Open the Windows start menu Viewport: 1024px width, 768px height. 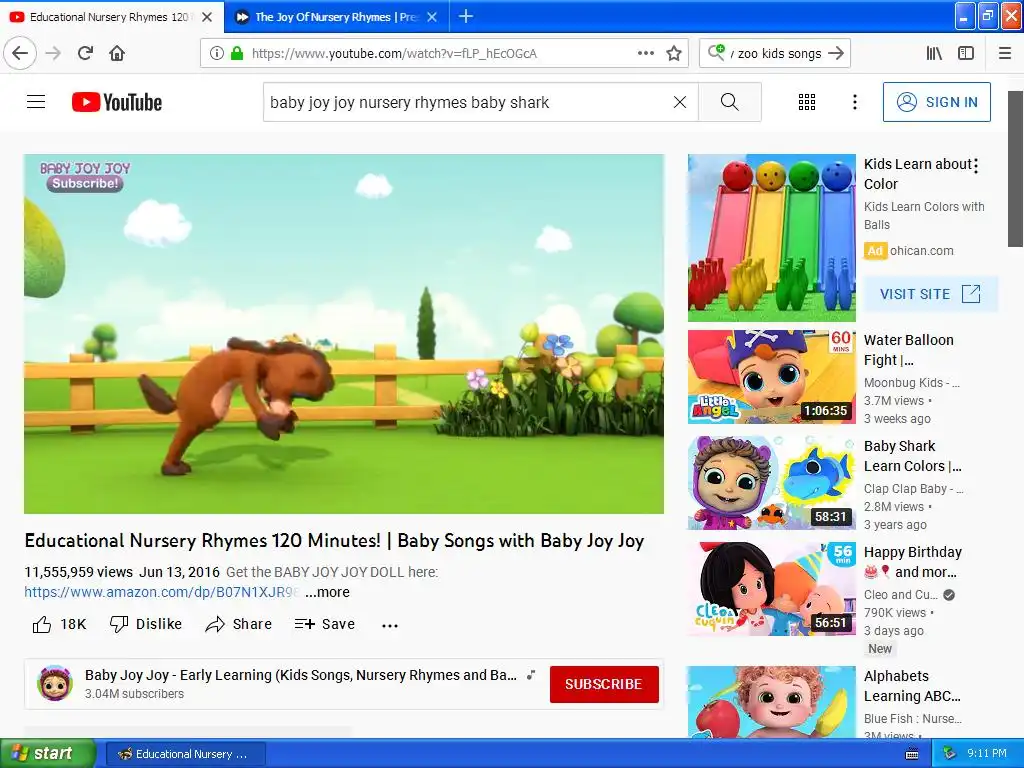coord(47,754)
